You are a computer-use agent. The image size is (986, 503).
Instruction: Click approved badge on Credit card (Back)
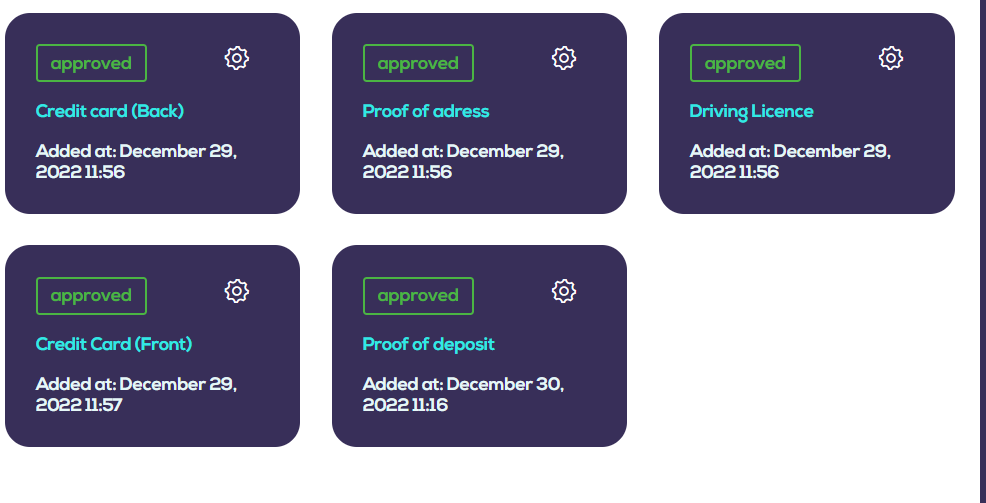pyautogui.click(x=91, y=63)
